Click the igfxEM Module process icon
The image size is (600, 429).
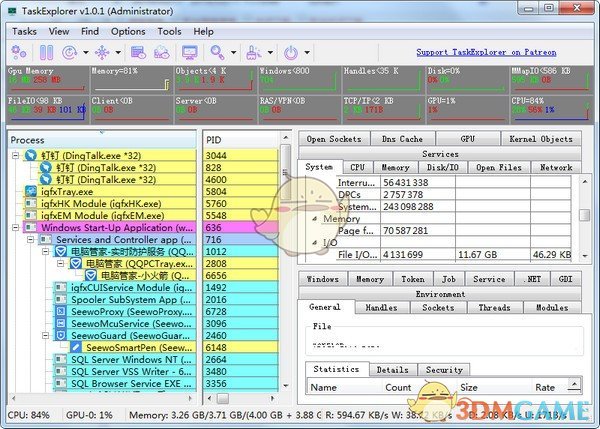(x=31, y=215)
